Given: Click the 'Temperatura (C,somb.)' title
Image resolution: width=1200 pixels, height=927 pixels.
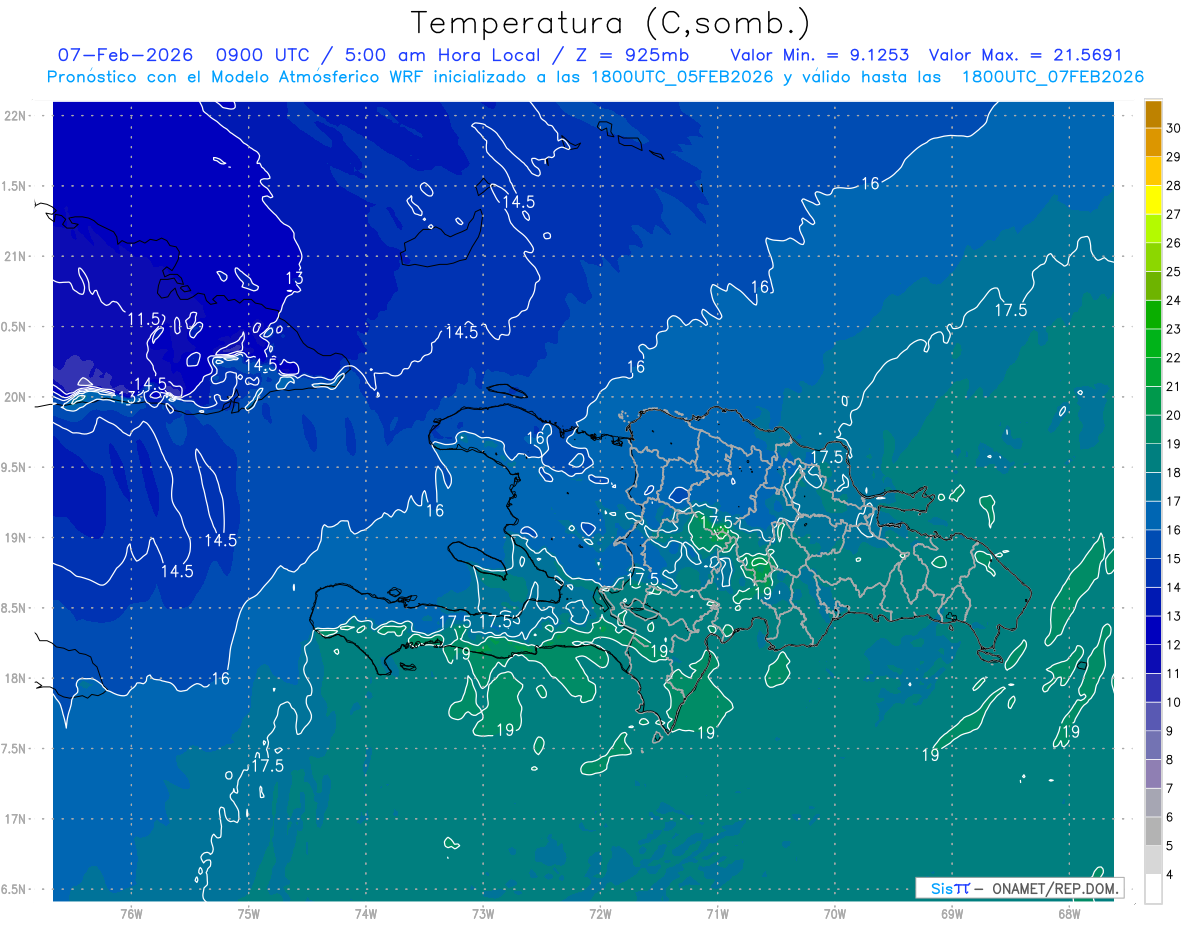Looking at the screenshot, I should 611,23.
